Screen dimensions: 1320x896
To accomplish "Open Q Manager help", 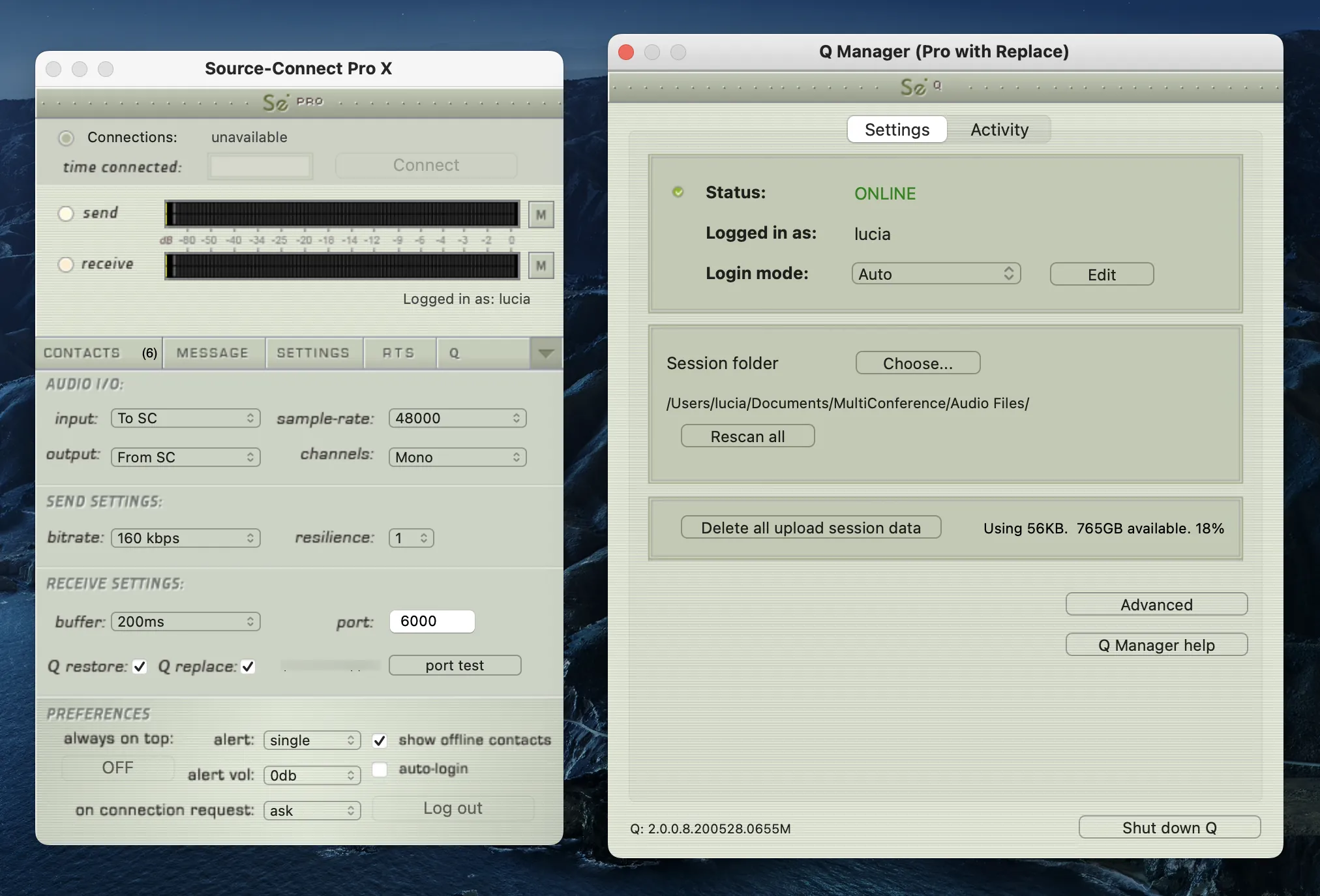I will (1156, 645).
